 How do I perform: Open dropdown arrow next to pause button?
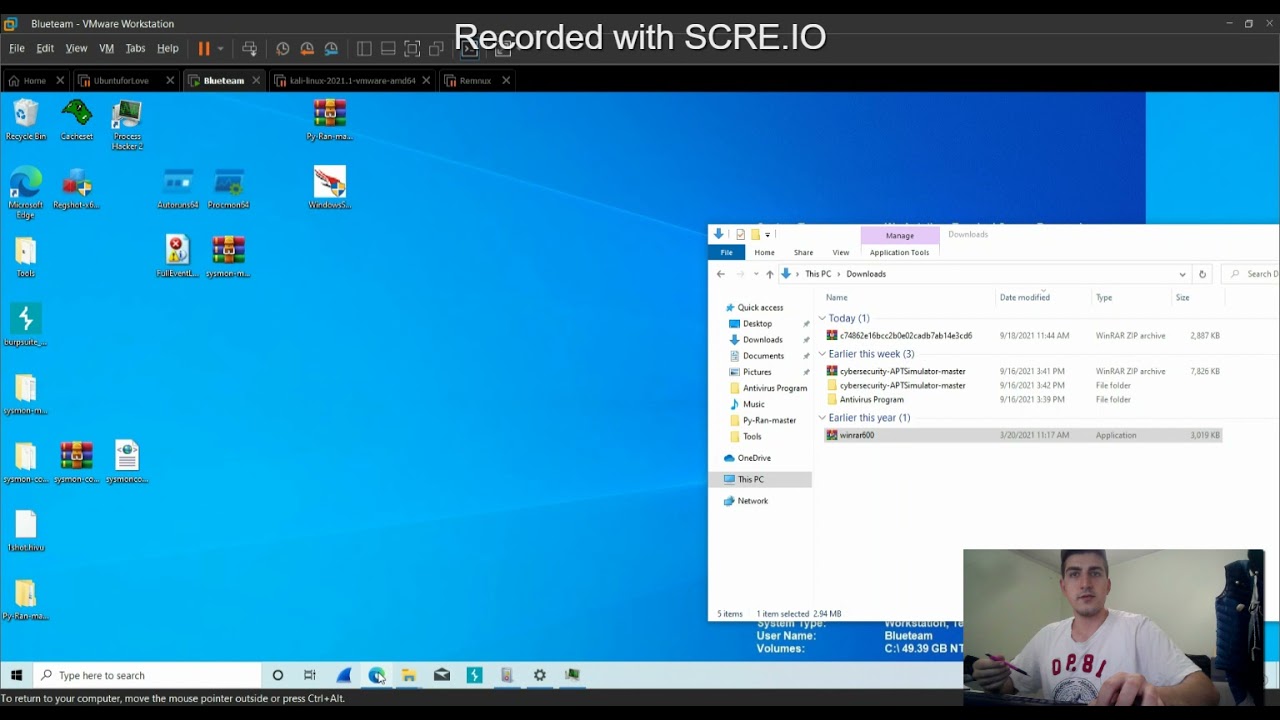[x=220, y=48]
